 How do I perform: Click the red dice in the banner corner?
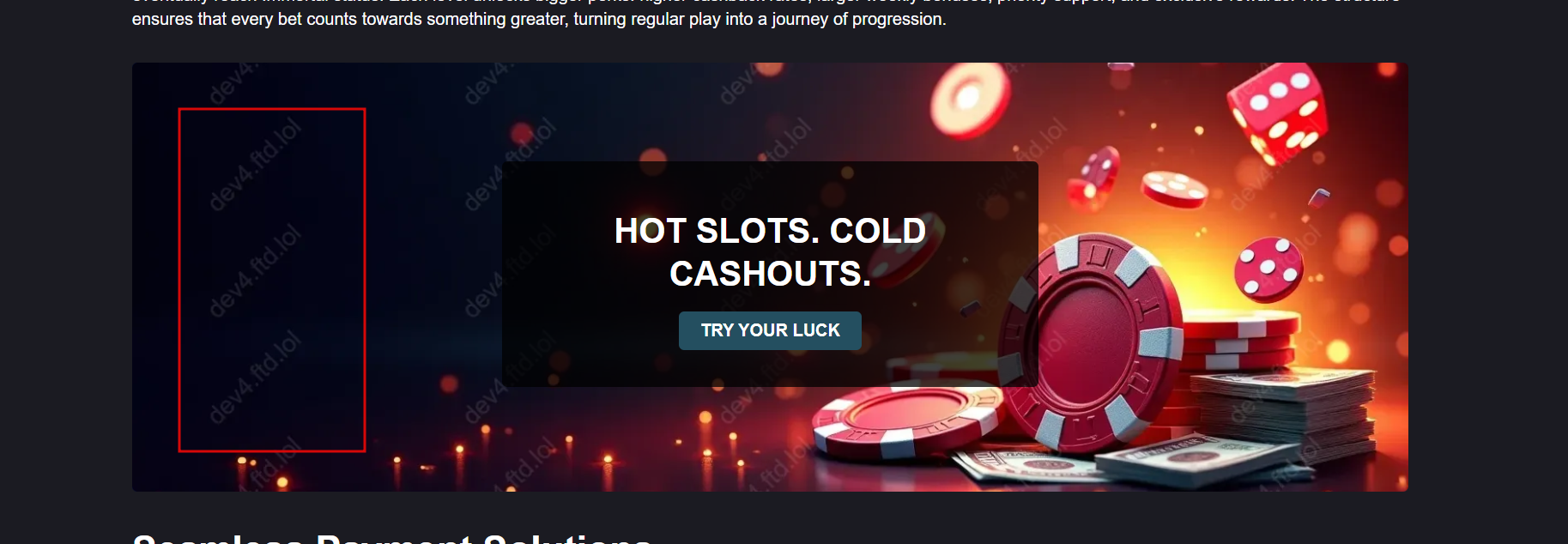tap(1278, 112)
